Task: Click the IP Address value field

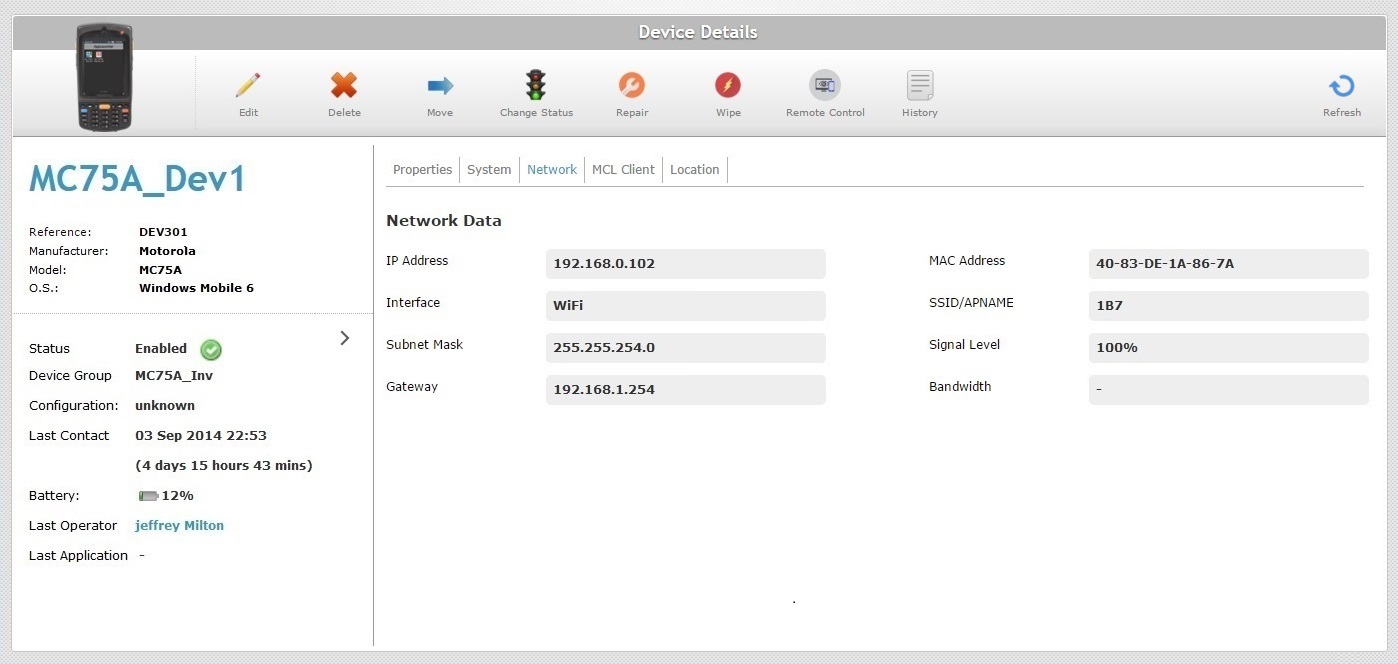Action: pos(685,264)
